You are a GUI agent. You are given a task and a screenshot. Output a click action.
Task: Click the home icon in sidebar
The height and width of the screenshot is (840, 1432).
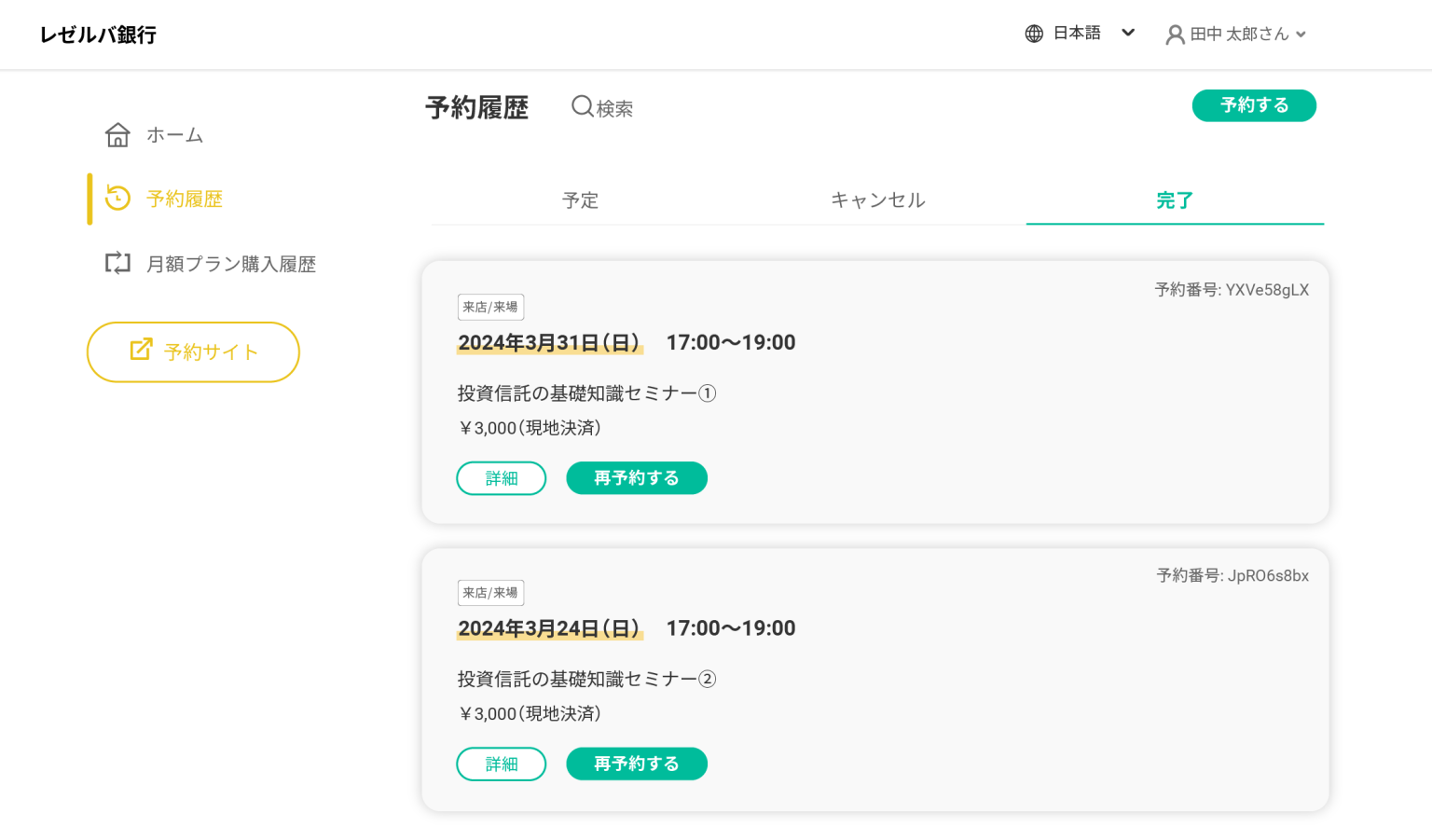click(117, 135)
